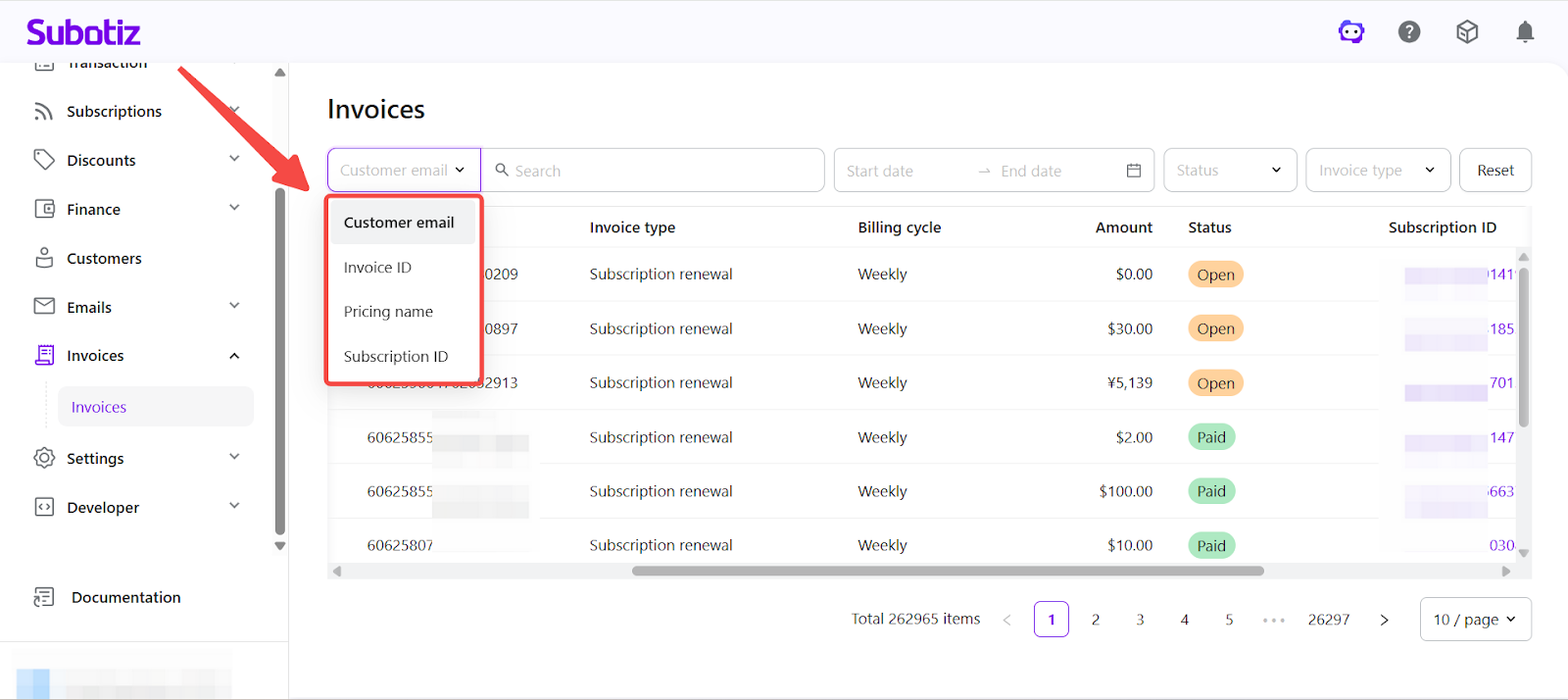Click the calendar icon in date range
Viewport: 1568px width, 700px height.
(x=1134, y=171)
